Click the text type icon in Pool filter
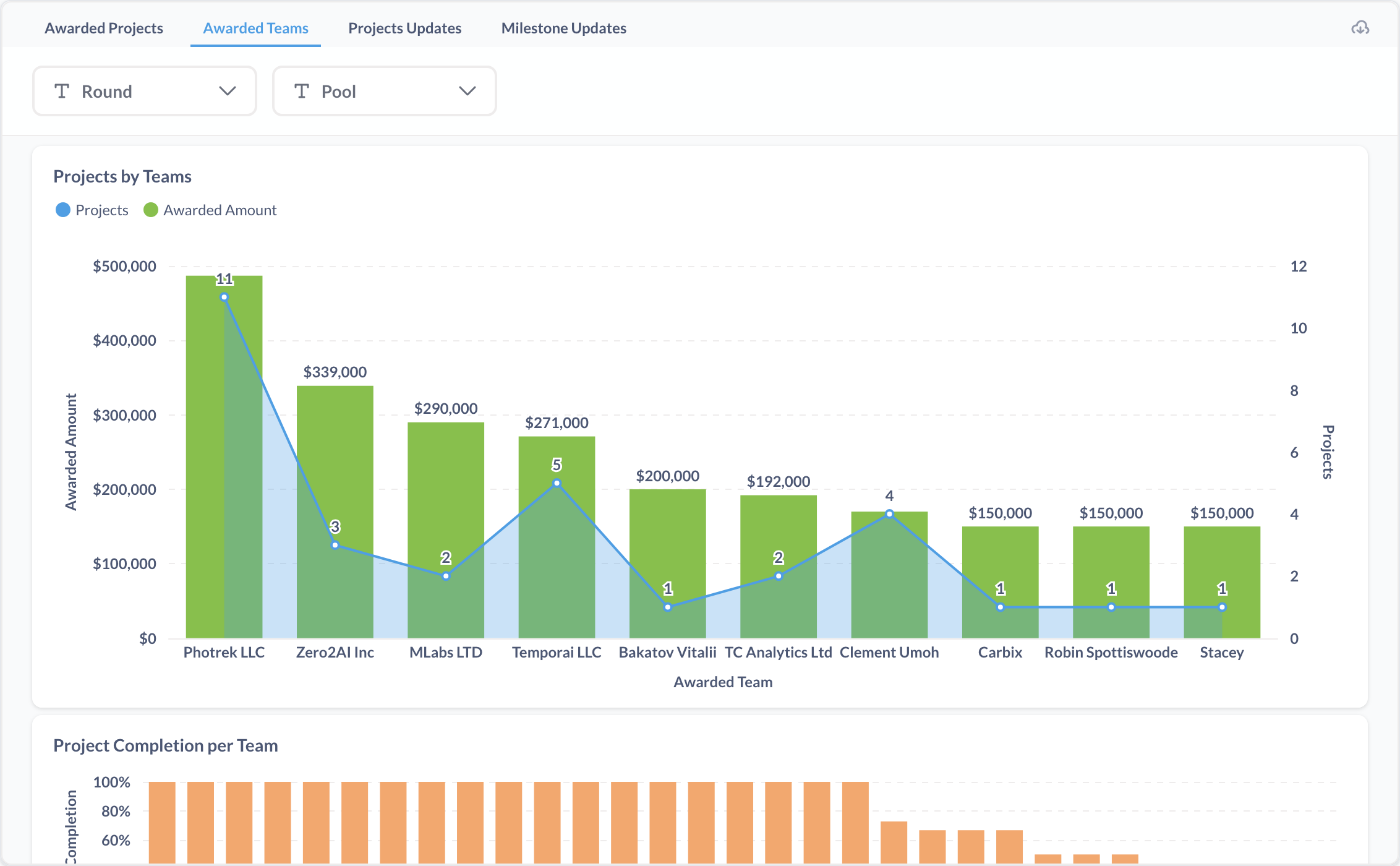The height and width of the screenshot is (866, 1400). coord(301,91)
